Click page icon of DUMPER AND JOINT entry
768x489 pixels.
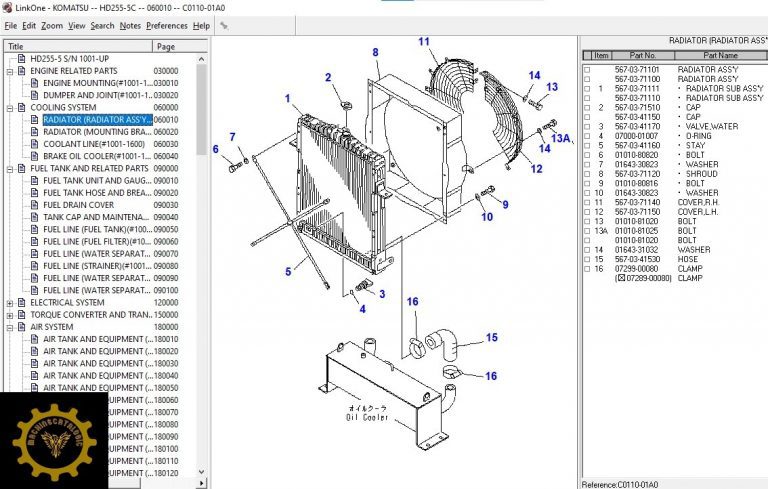pyautogui.click(x=34, y=95)
